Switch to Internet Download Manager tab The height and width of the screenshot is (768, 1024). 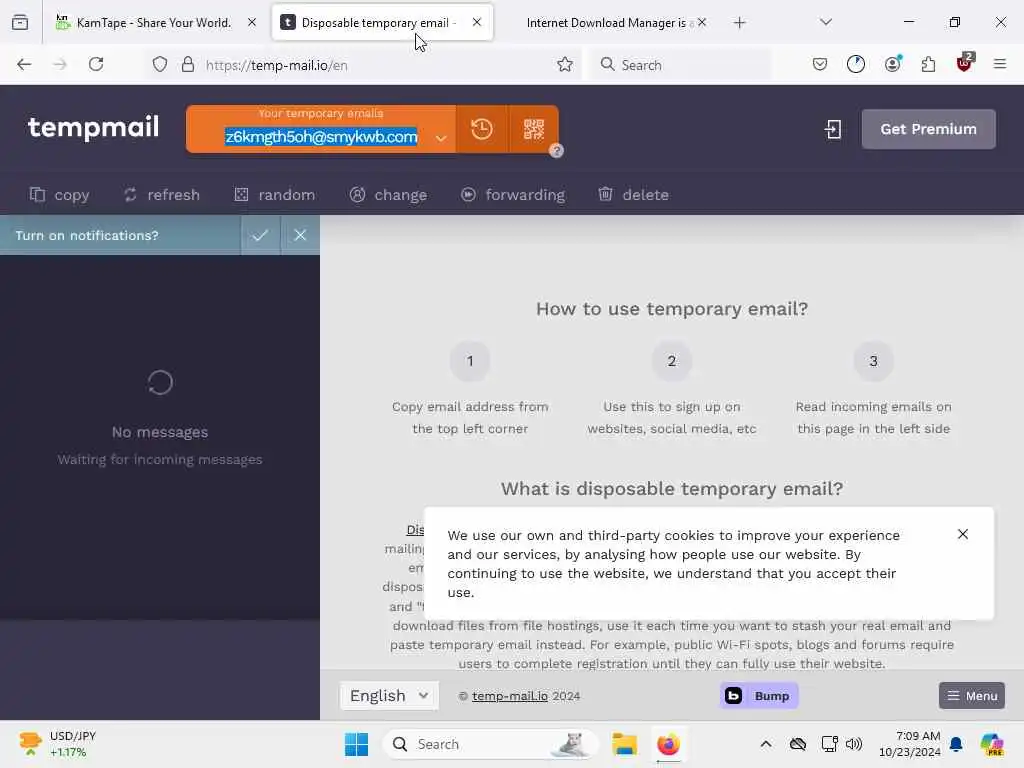(x=606, y=23)
